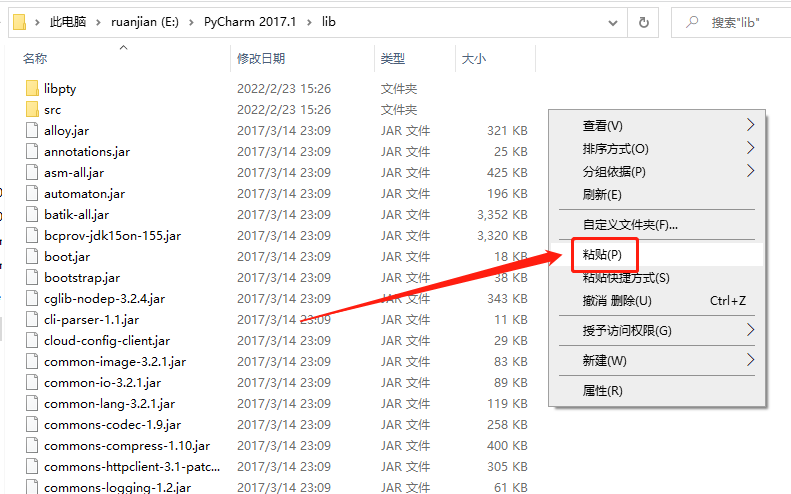Navigate to ruanjian (E:) breadcrumb
The width and height of the screenshot is (791, 494).
click(x=145, y=22)
